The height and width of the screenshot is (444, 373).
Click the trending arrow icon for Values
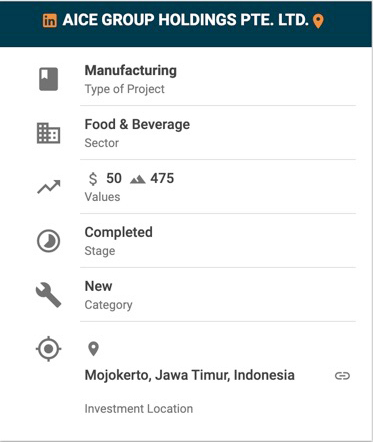coord(49,187)
